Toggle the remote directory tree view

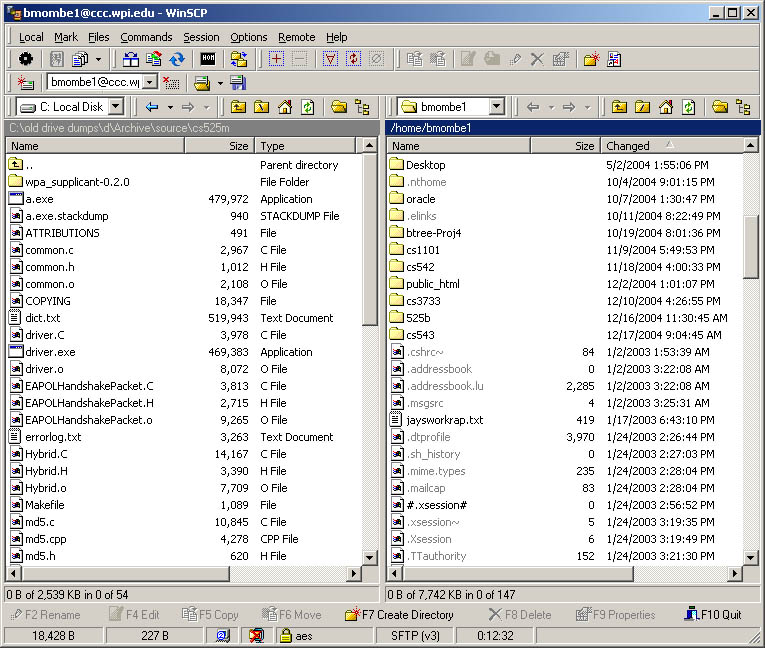(x=744, y=107)
